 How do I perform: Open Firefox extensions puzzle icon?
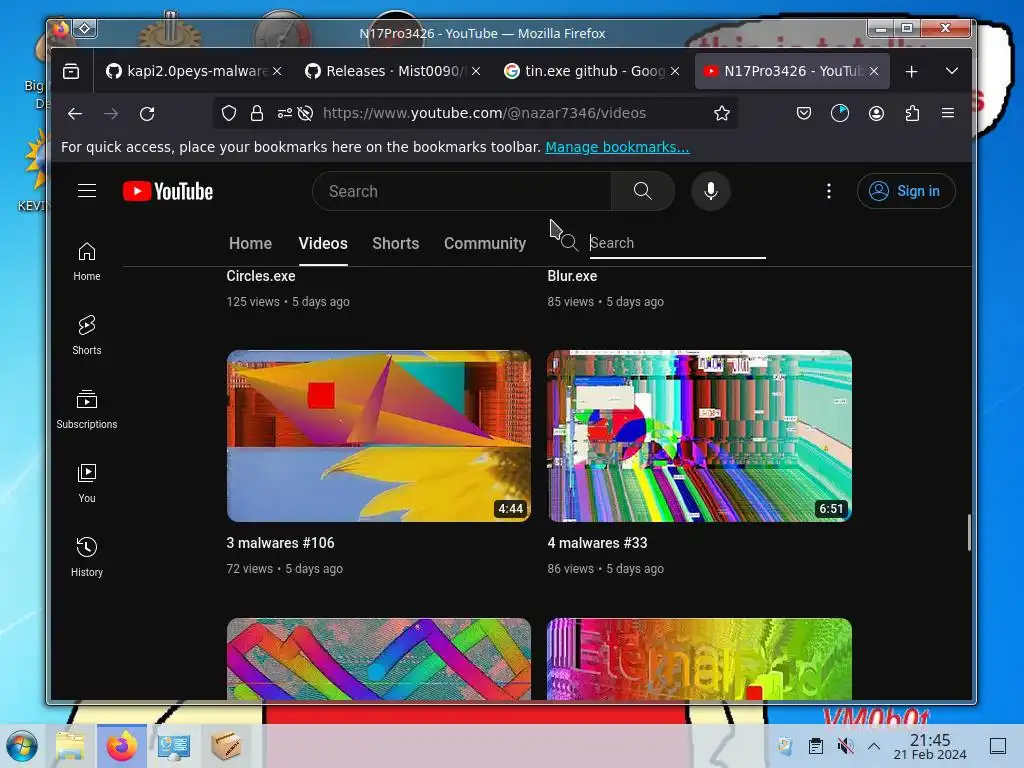click(912, 114)
